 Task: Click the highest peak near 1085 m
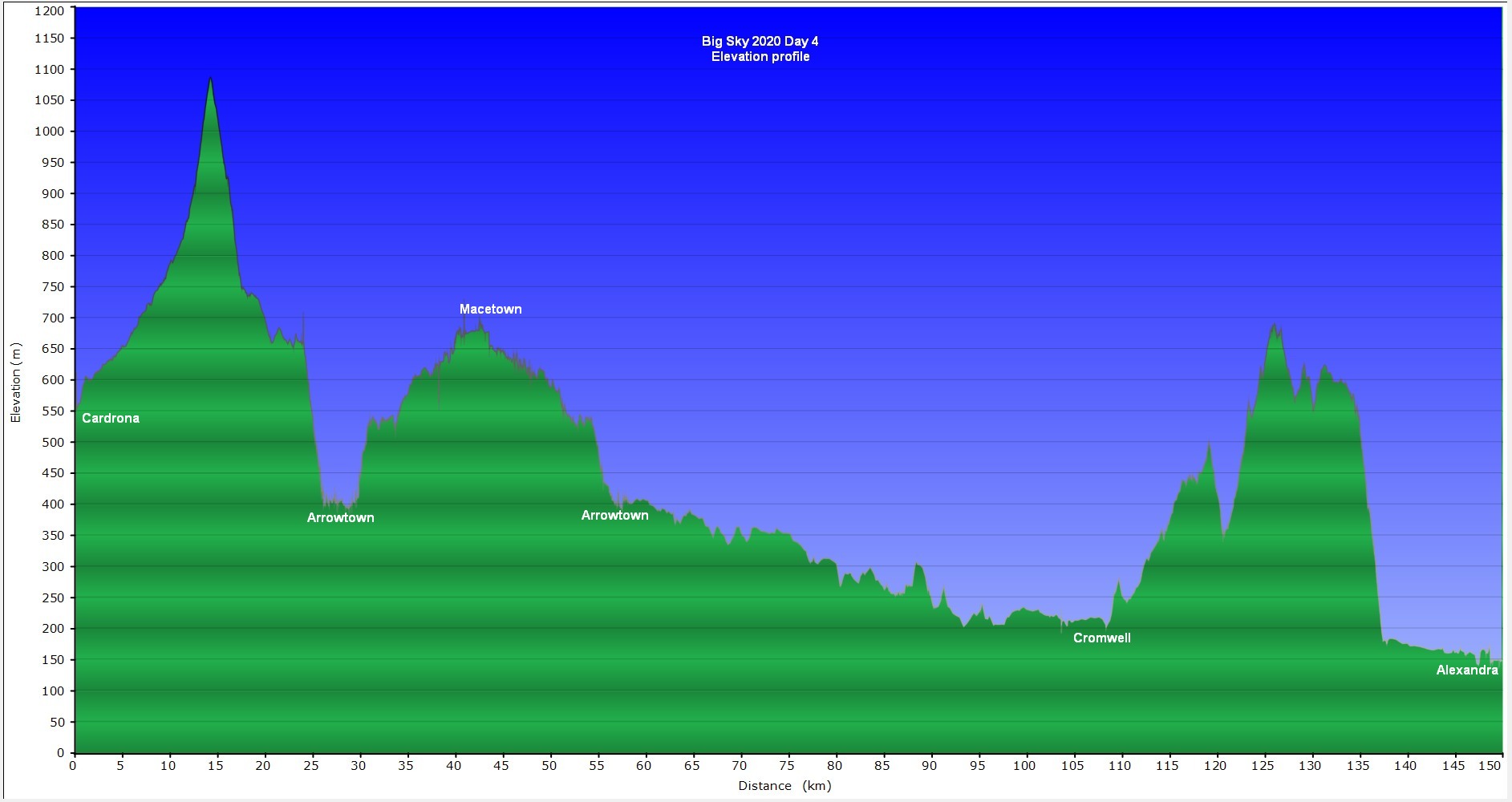(210, 79)
